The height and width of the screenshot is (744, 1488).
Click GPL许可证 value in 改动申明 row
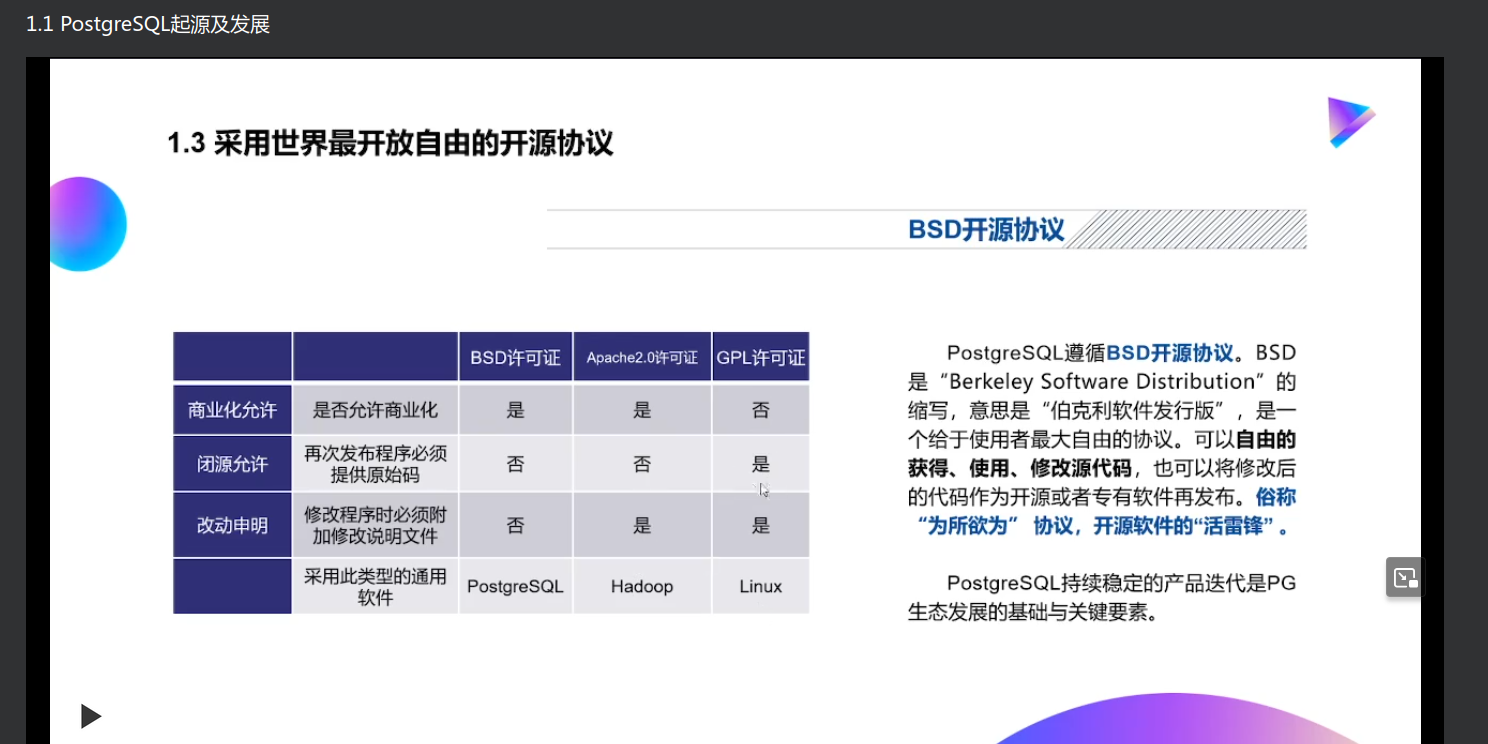pyautogui.click(x=761, y=525)
